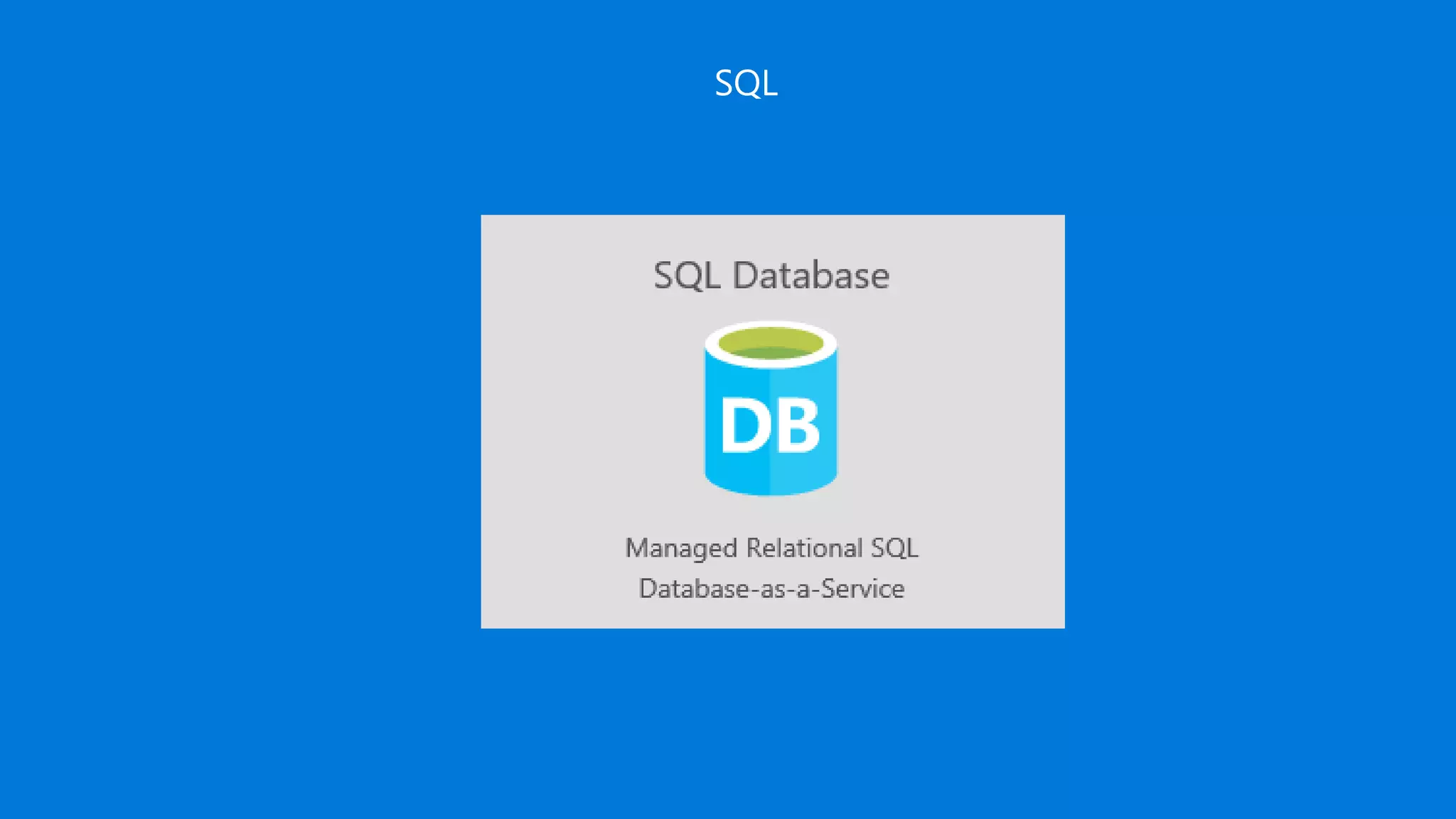
Task: Click the letter B on the cylinder
Action: click(x=797, y=425)
